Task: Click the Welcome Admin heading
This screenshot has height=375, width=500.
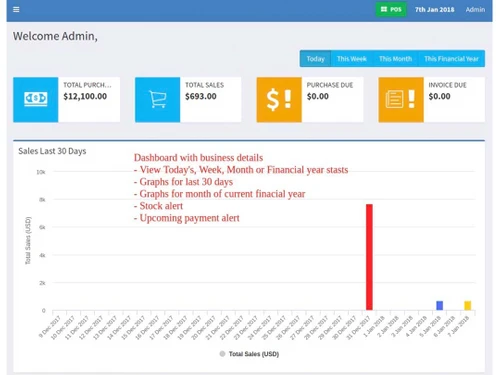Action: pos(55,36)
